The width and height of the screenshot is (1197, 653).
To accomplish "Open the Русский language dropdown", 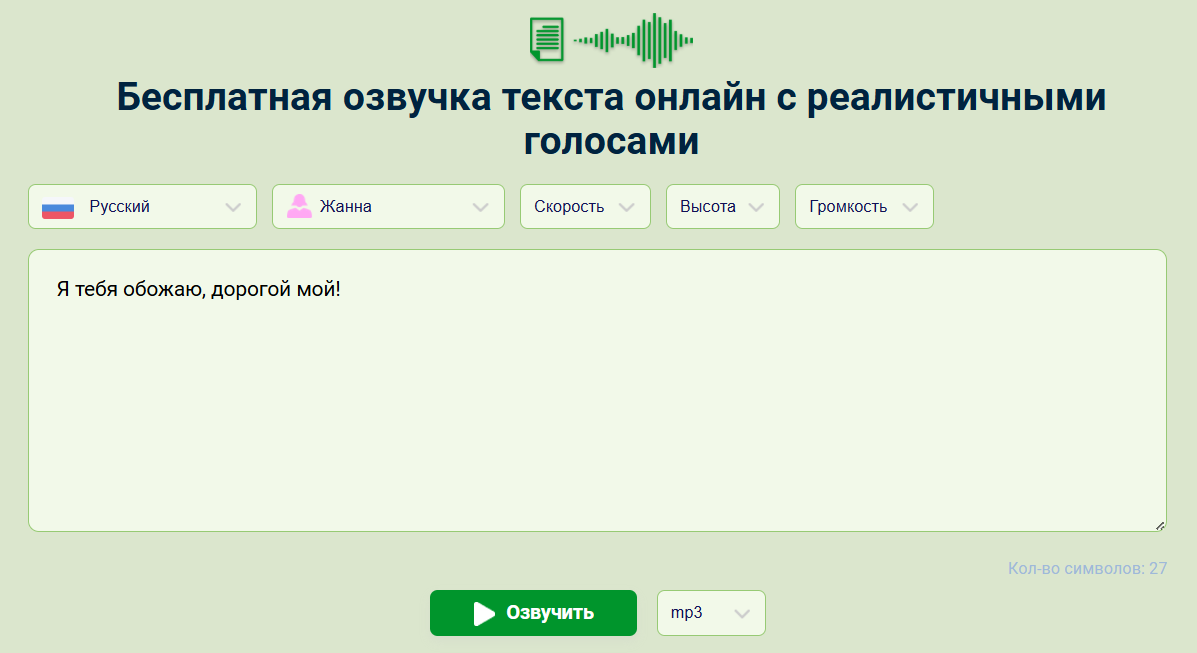I will pos(142,207).
